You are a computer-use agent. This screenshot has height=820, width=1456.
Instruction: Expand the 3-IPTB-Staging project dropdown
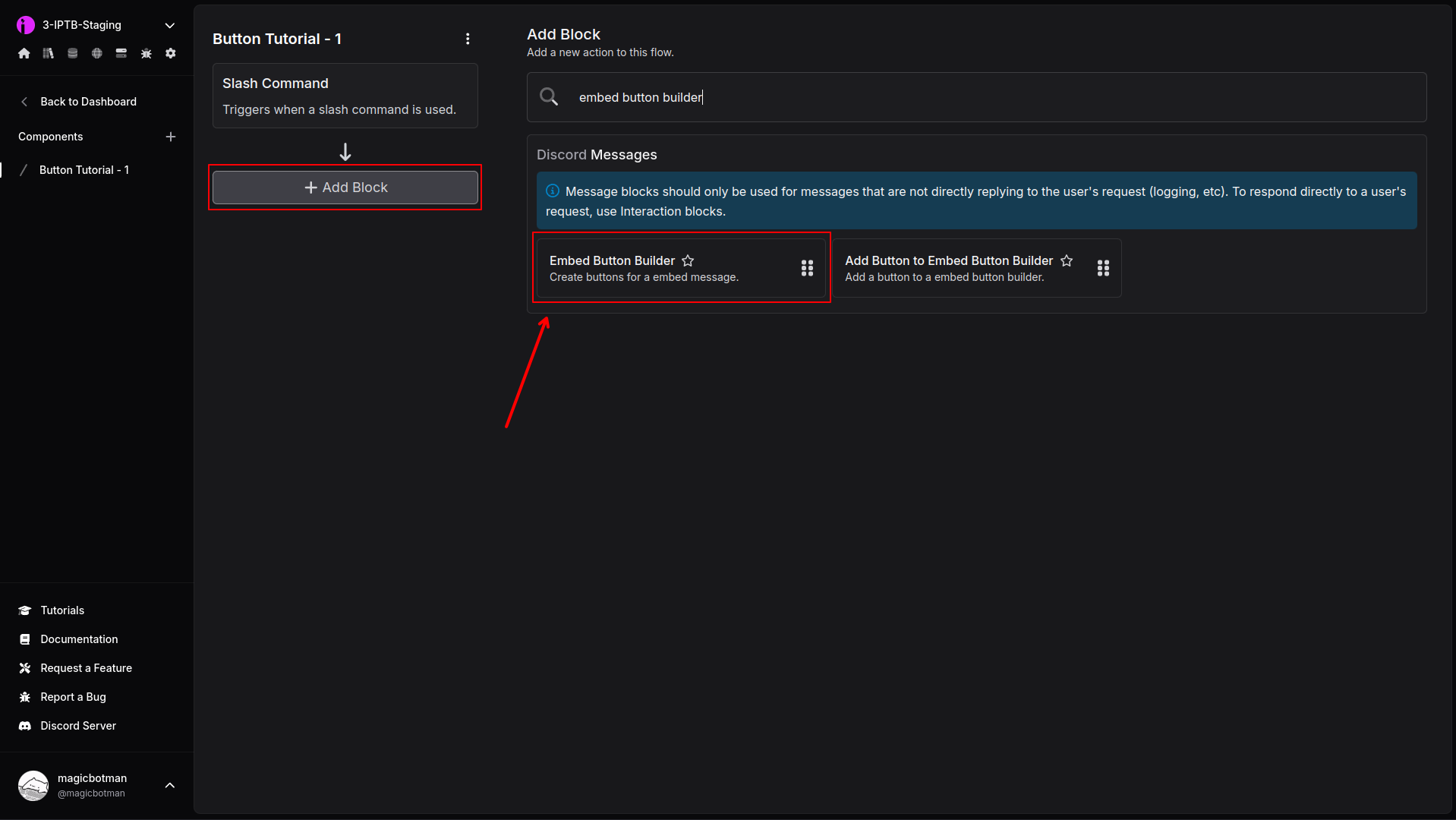pyautogui.click(x=170, y=25)
